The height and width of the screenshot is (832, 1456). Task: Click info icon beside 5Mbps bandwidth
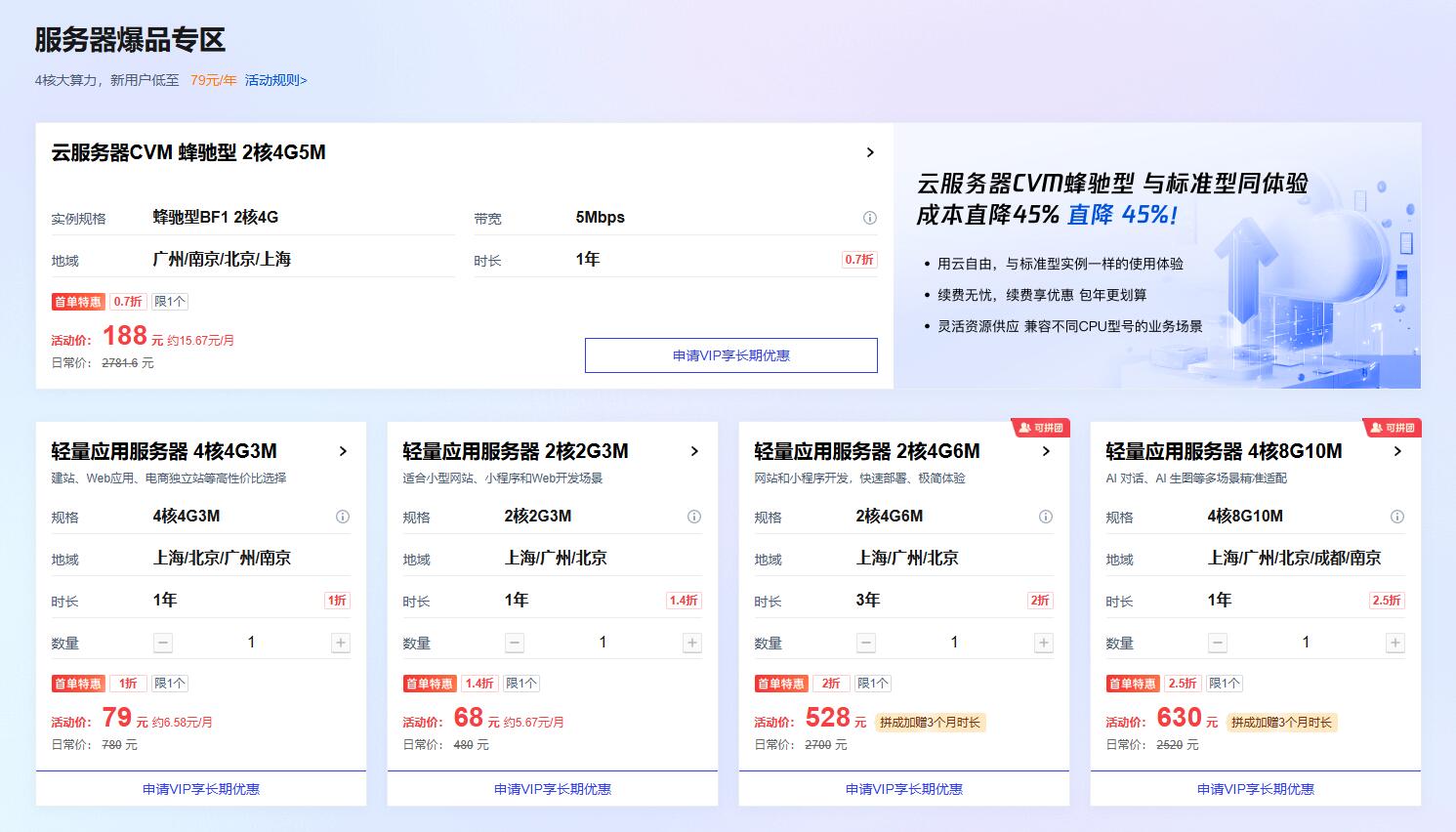(x=869, y=218)
